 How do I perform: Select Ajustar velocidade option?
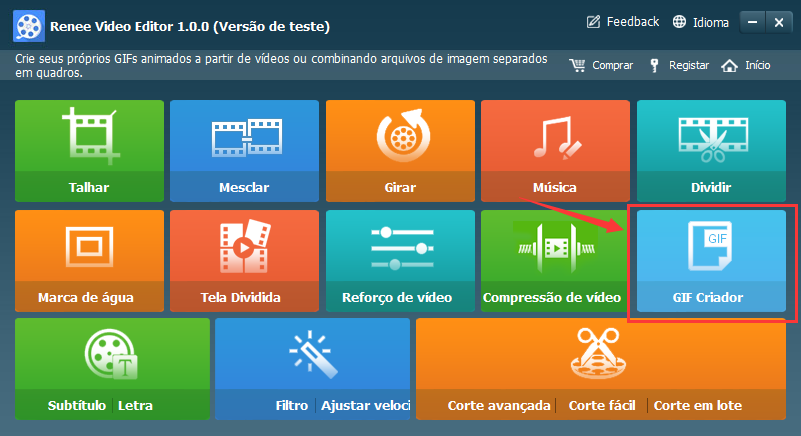coord(365,406)
